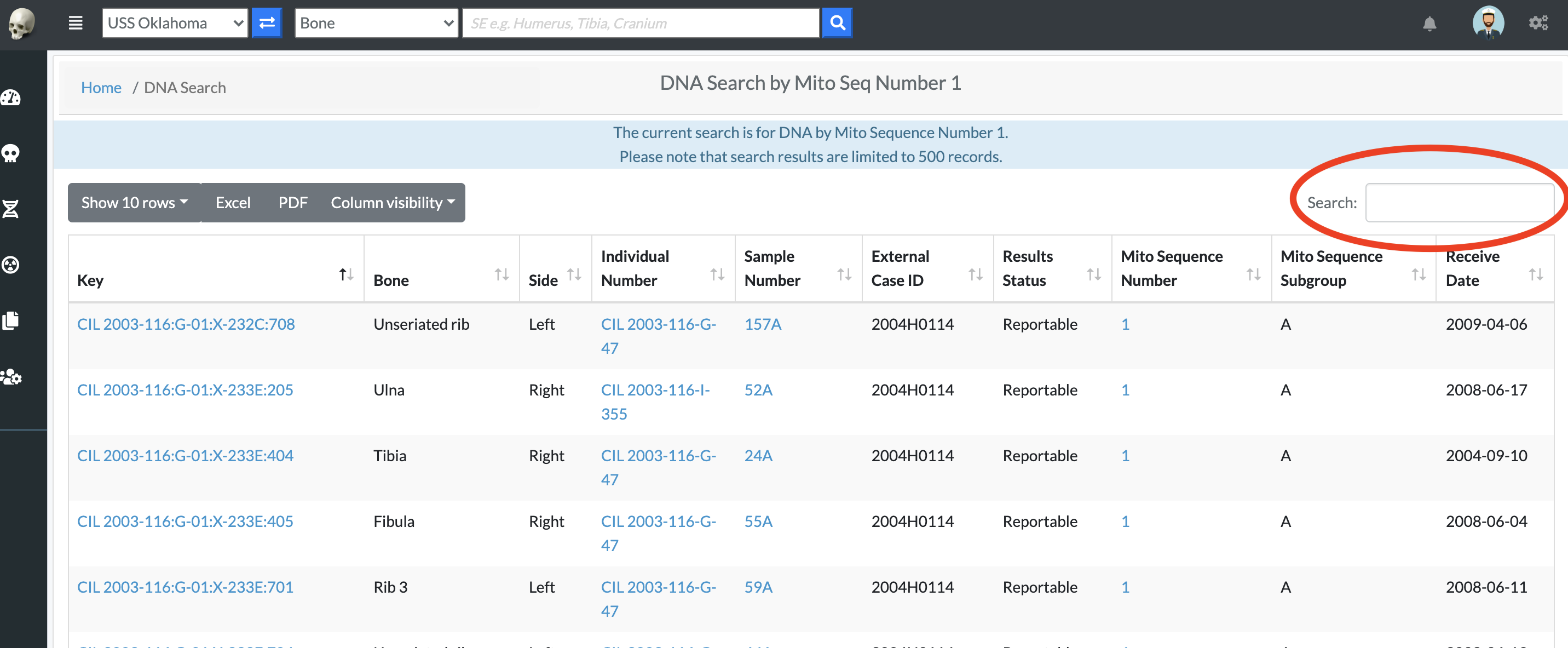Expand the Column visibility dropdown

coord(393,203)
